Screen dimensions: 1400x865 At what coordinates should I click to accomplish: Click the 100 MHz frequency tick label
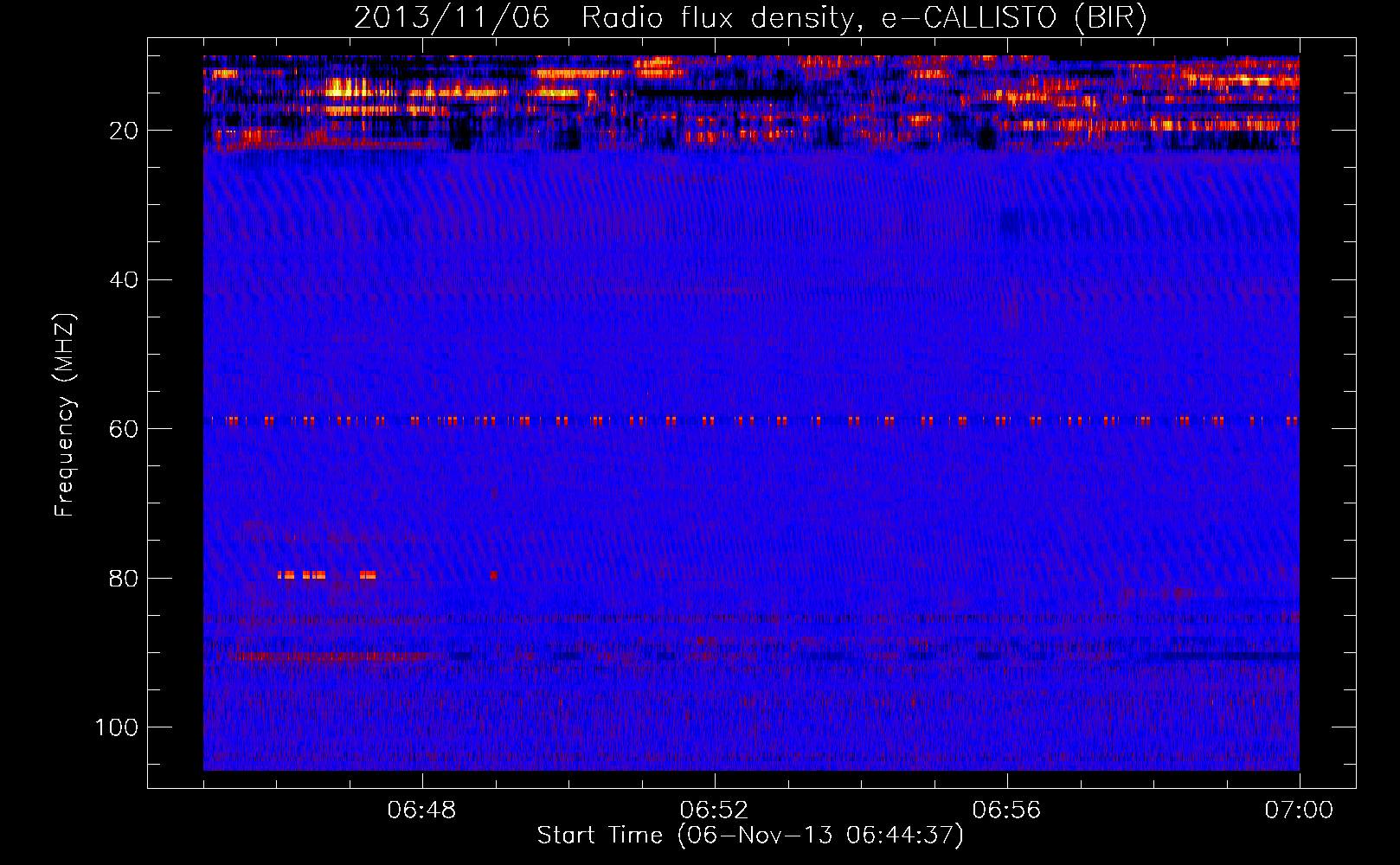click(x=118, y=727)
